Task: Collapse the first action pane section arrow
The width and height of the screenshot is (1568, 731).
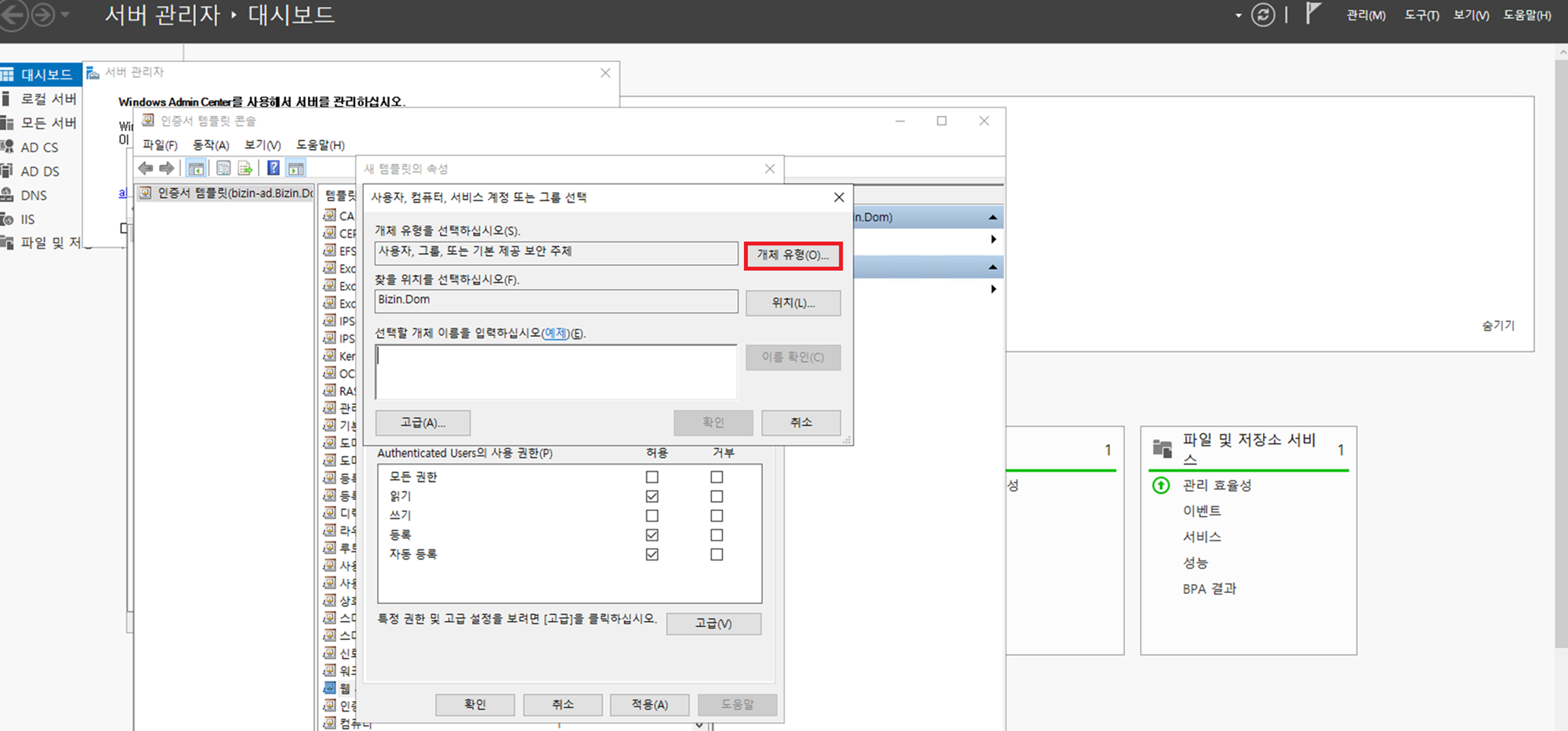Action: (x=993, y=217)
